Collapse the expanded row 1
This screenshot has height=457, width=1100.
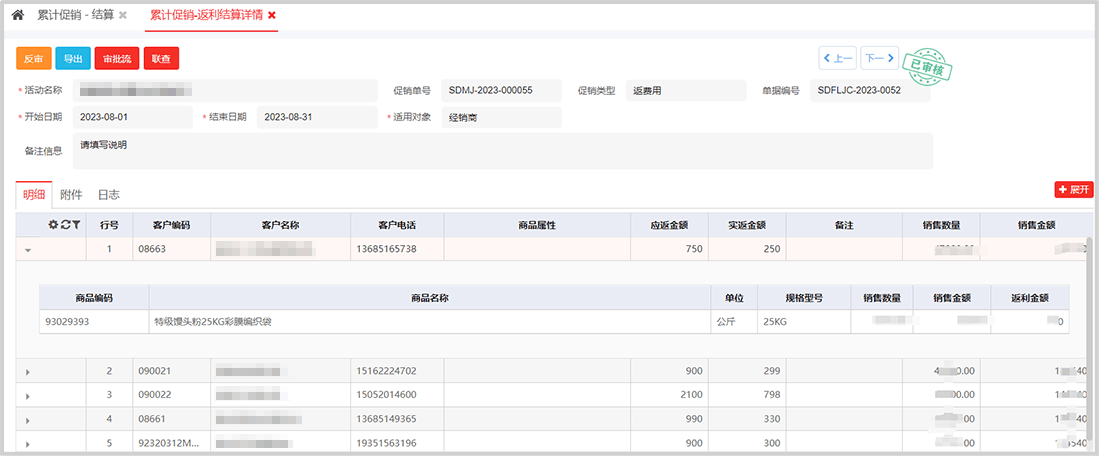tap(27, 250)
